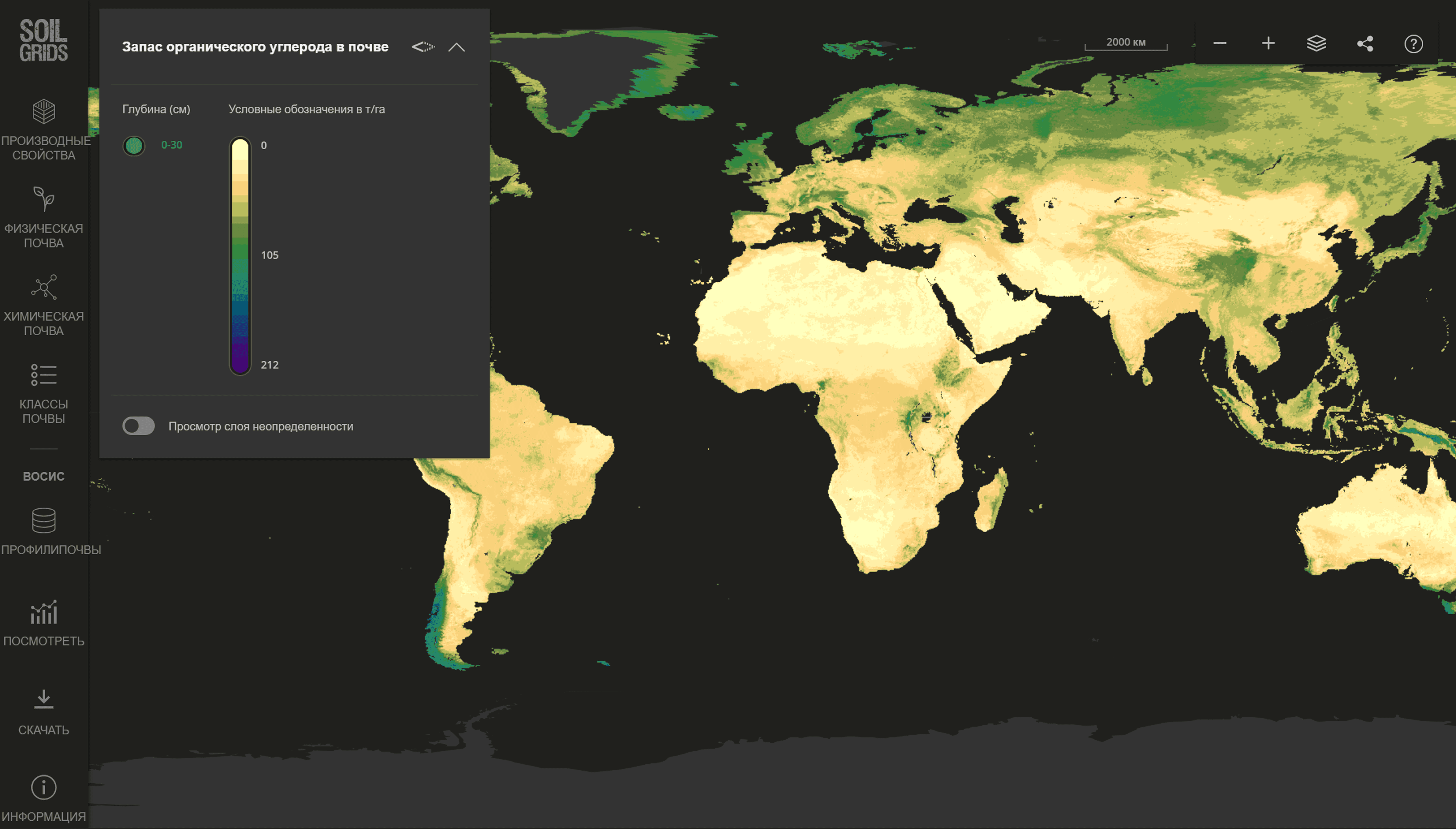This screenshot has width=1456, height=829.
Task: Click the ВОСИС section heading
Action: [x=44, y=477]
